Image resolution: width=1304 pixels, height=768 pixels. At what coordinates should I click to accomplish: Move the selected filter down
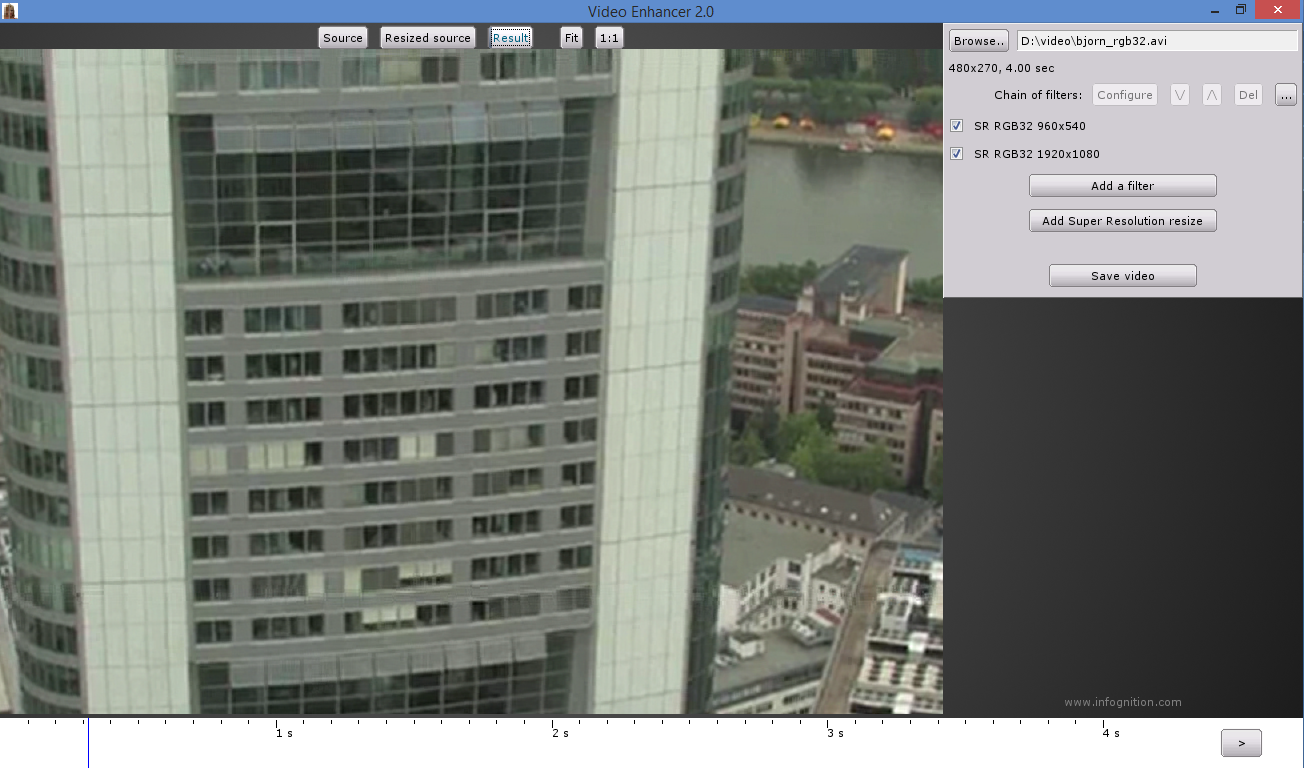[x=1180, y=95]
